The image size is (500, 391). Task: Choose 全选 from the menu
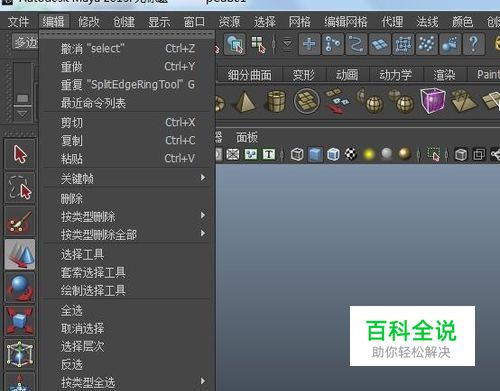pyautogui.click(x=128, y=311)
